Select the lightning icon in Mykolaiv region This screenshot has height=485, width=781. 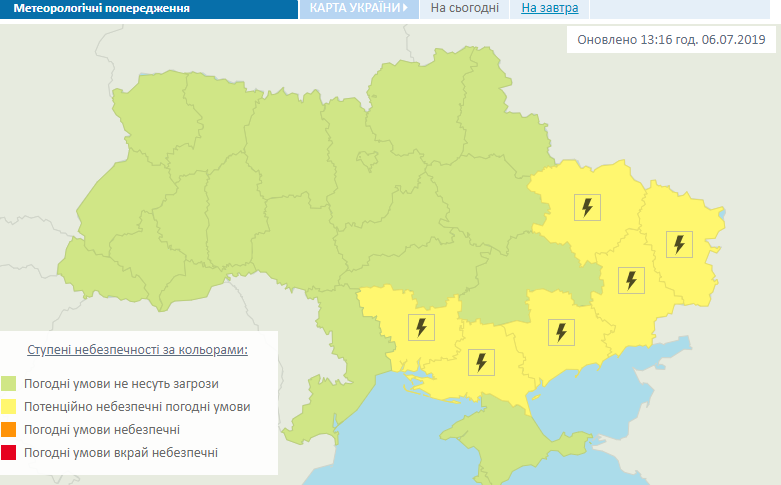click(421, 327)
